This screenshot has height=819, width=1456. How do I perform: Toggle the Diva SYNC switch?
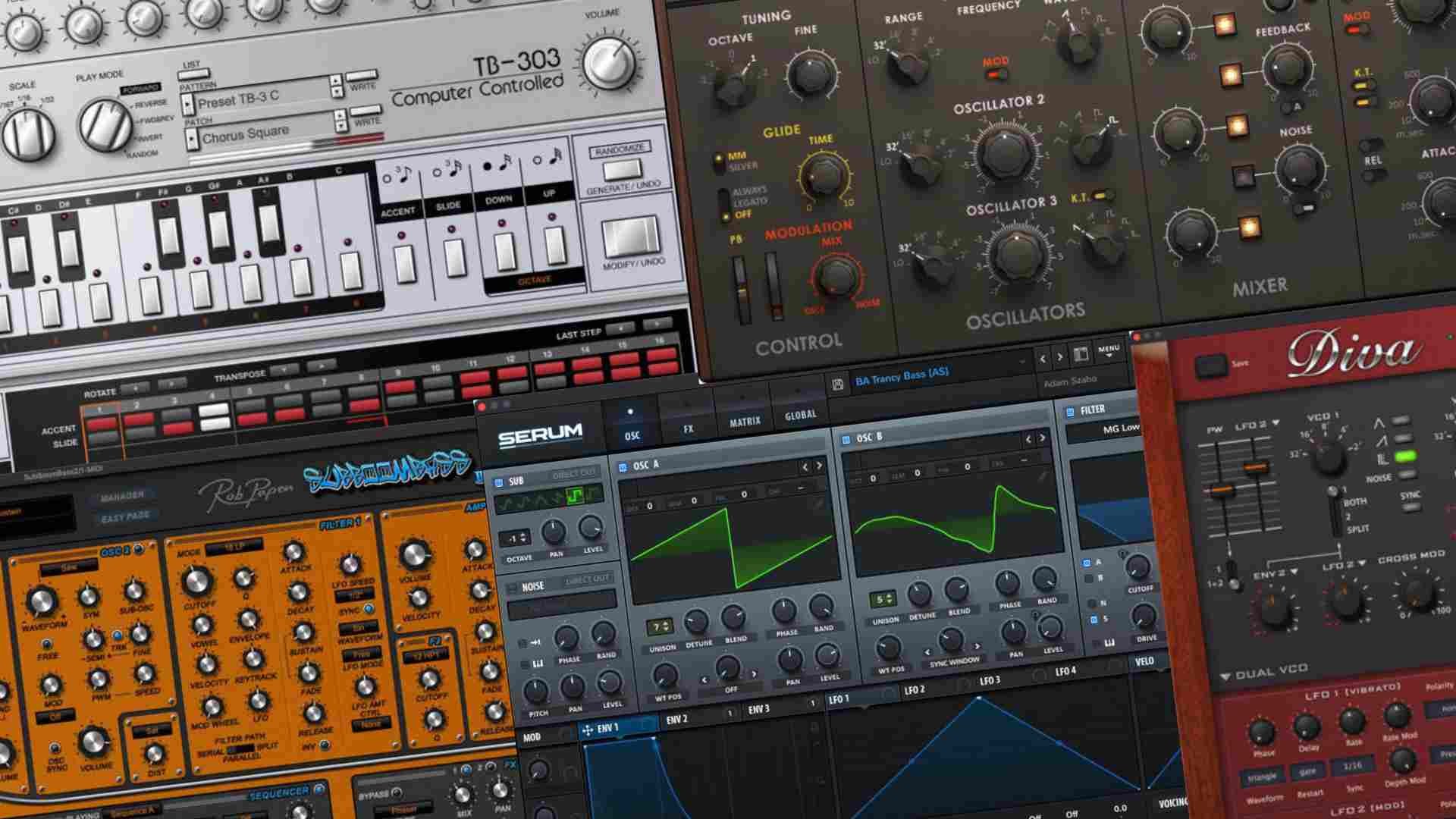click(x=1410, y=507)
